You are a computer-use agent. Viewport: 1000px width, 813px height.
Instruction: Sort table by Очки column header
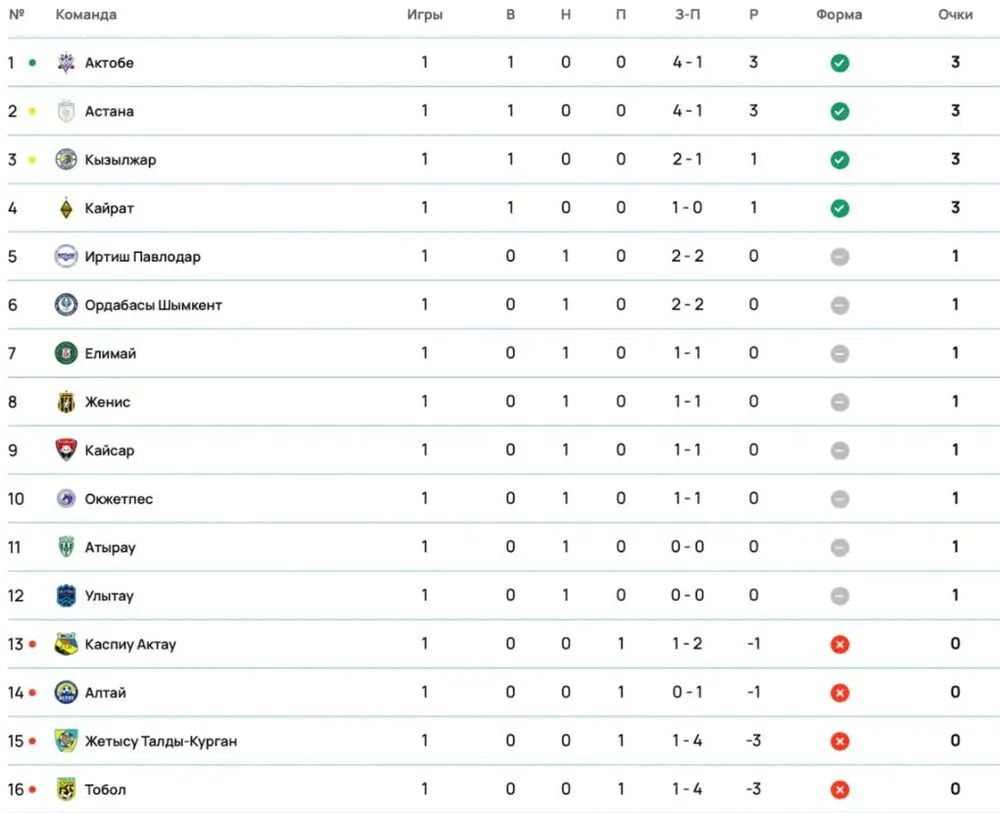pyautogui.click(x=955, y=15)
